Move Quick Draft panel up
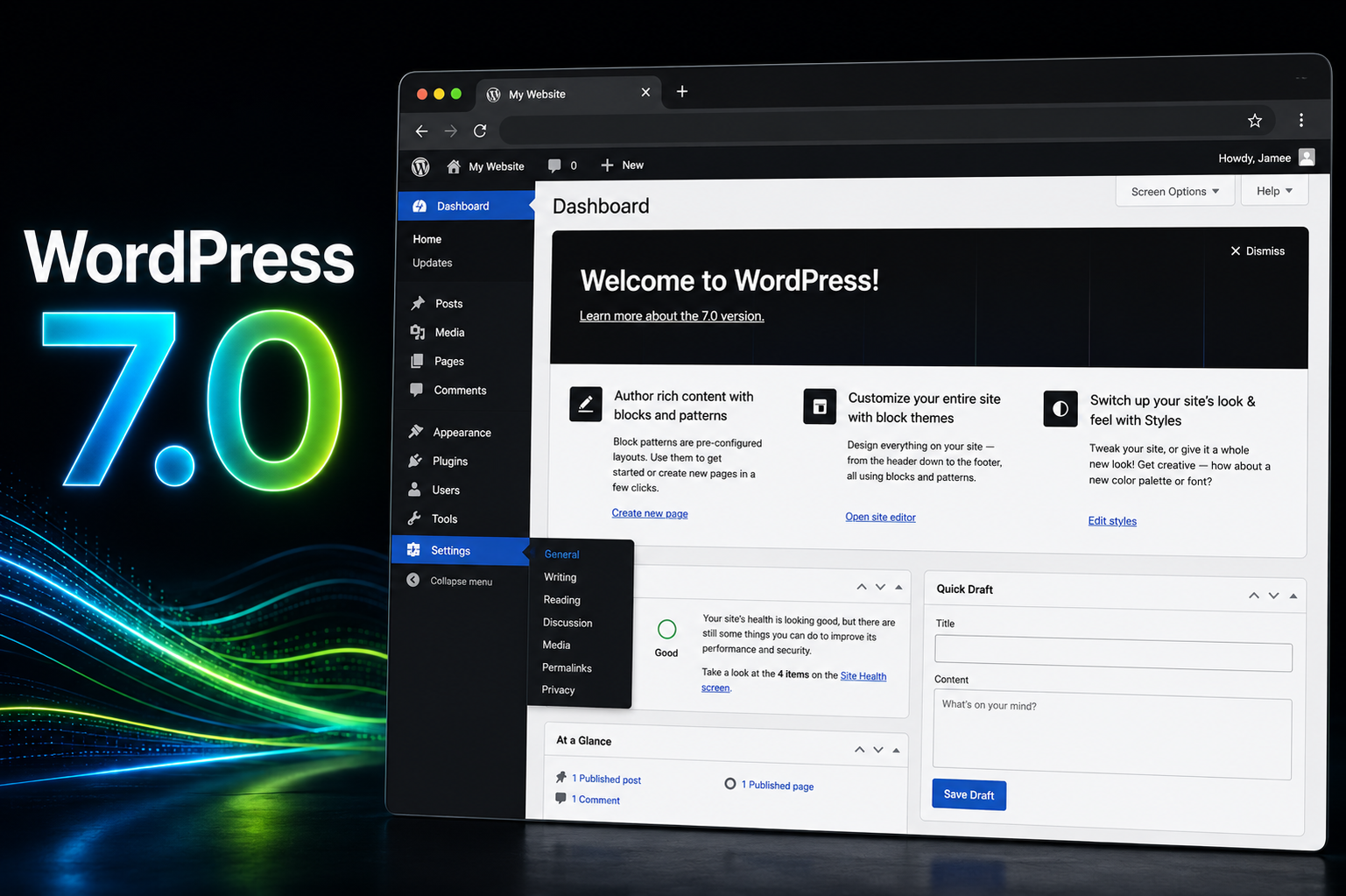The width and height of the screenshot is (1346, 896). [1254, 596]
